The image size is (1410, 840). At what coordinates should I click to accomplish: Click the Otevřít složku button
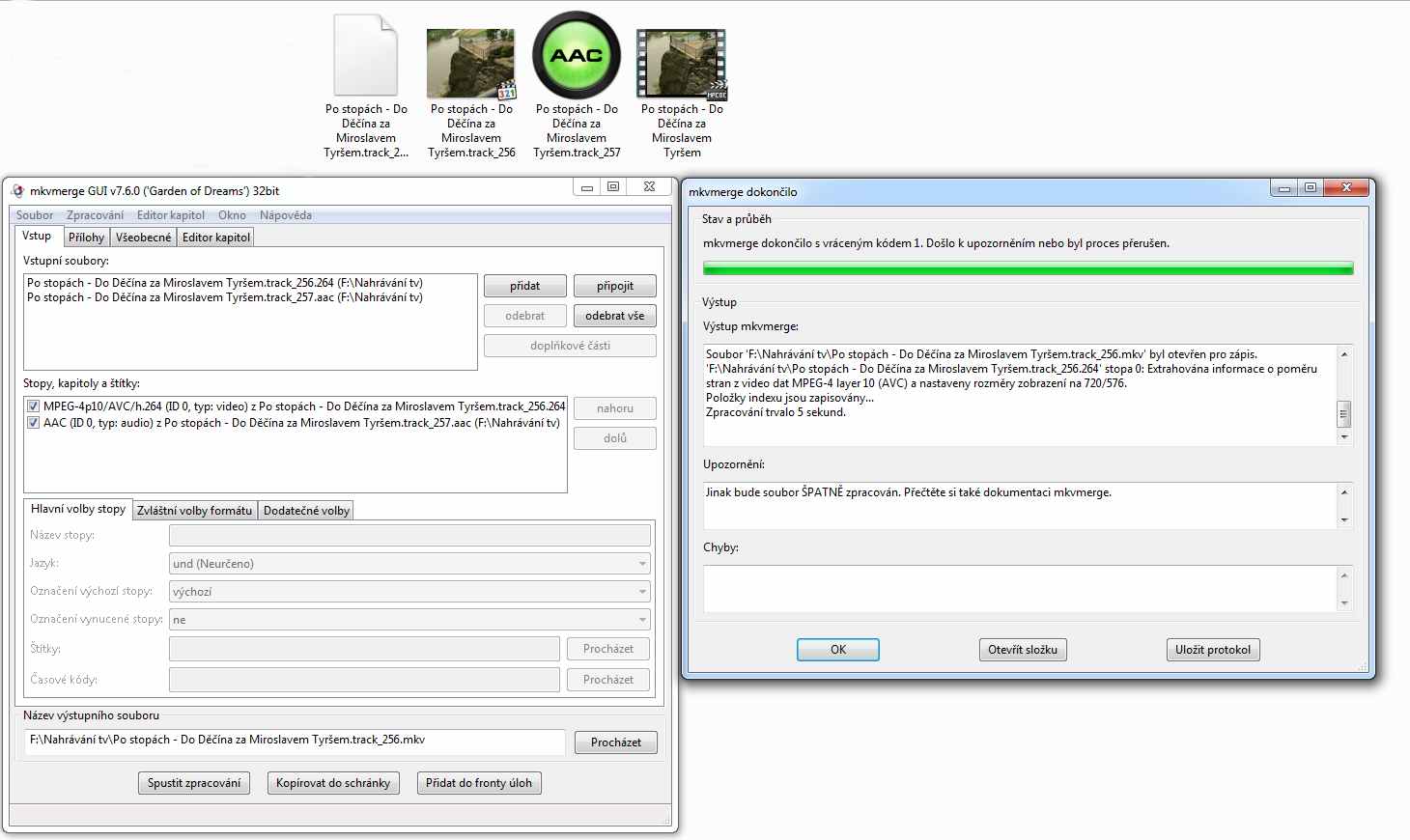(1023, 650)
